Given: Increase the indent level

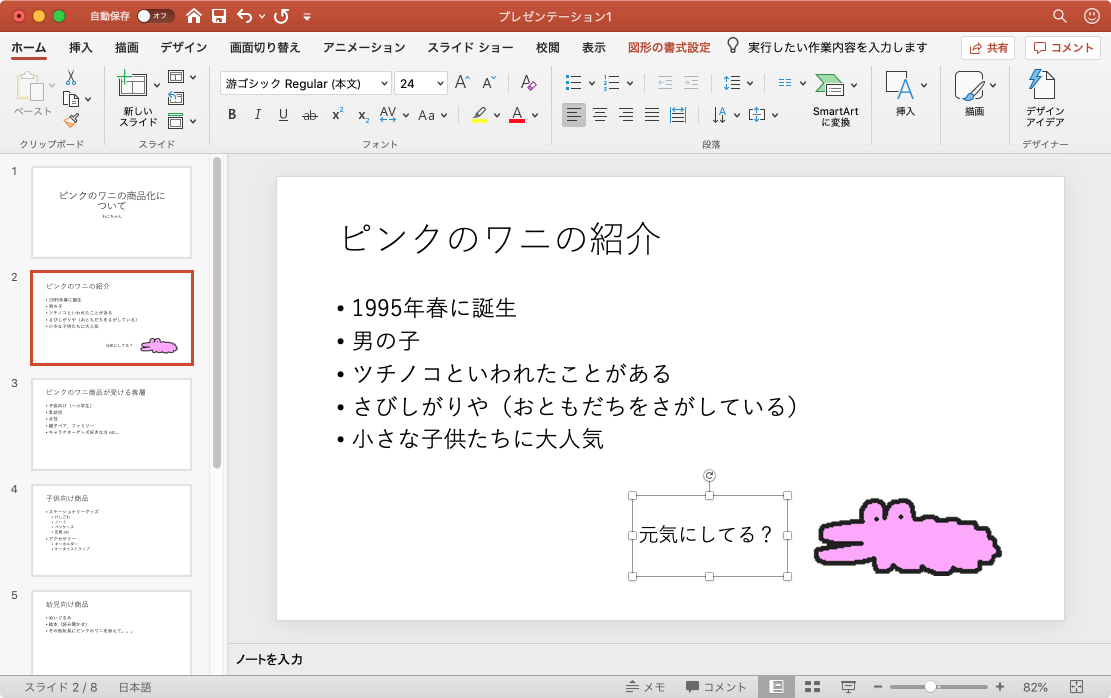Looking at the screenshot, I should coord(691,83).
